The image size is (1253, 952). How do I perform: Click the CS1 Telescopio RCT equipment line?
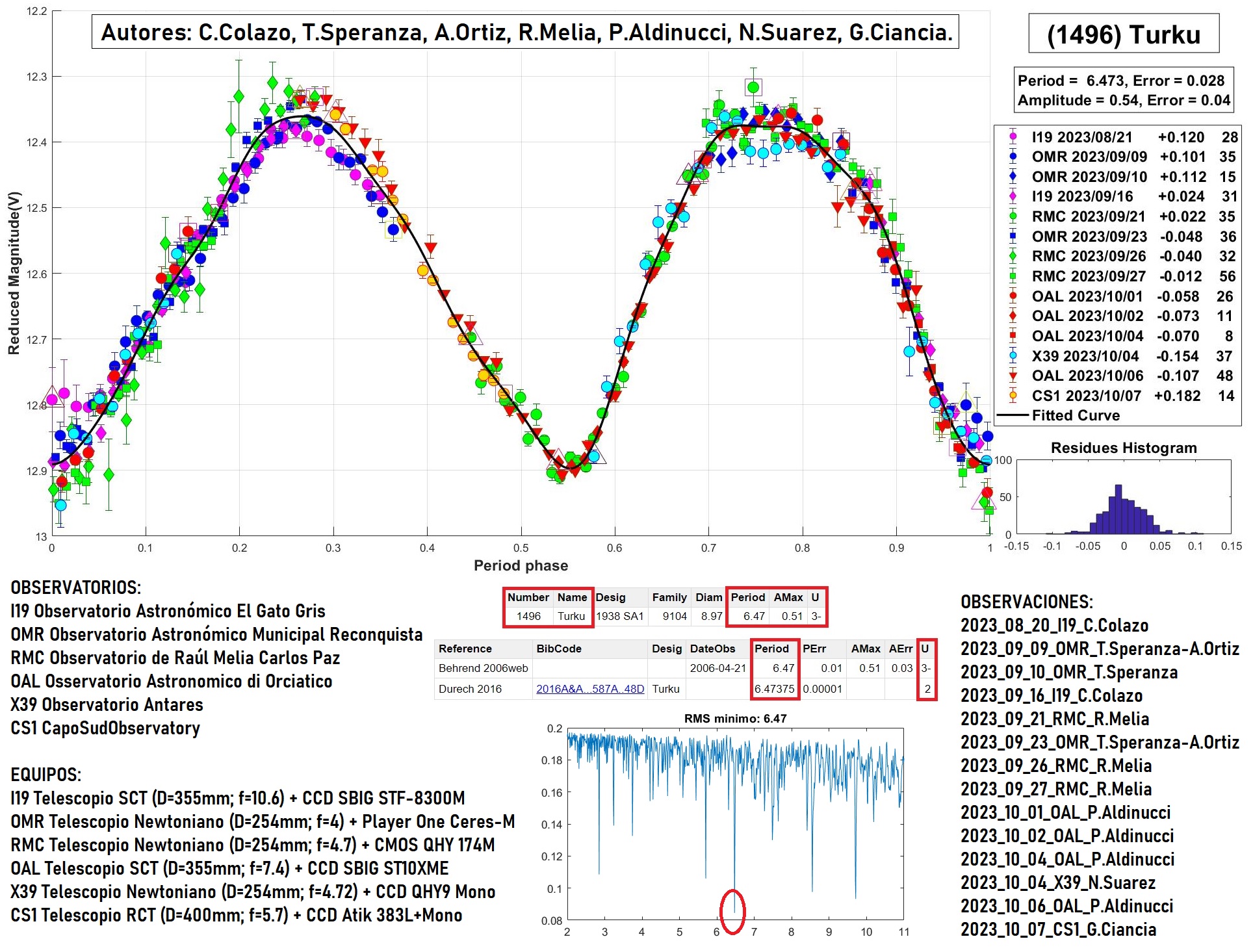tap(237, 915)
